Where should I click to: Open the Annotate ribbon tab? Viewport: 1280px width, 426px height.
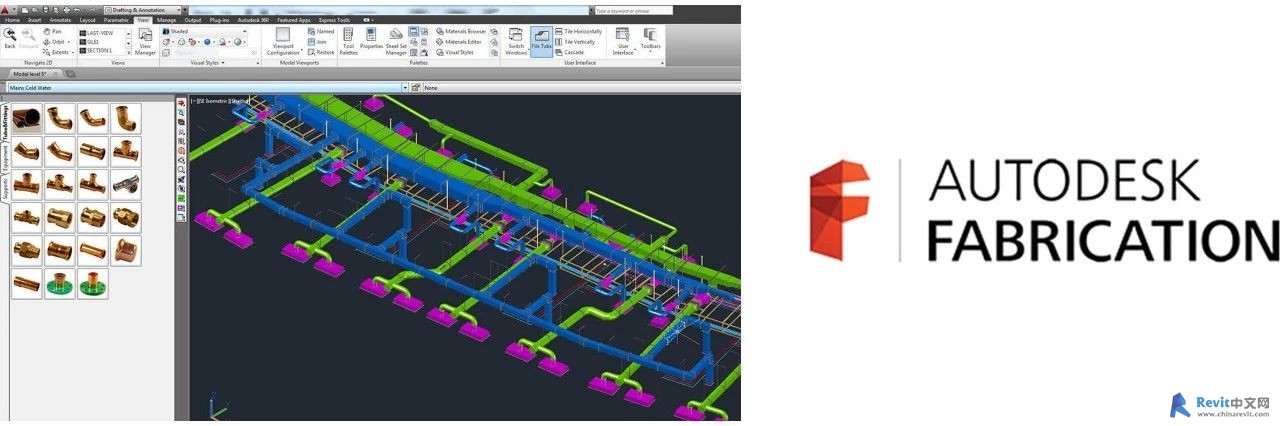[60, 19]
